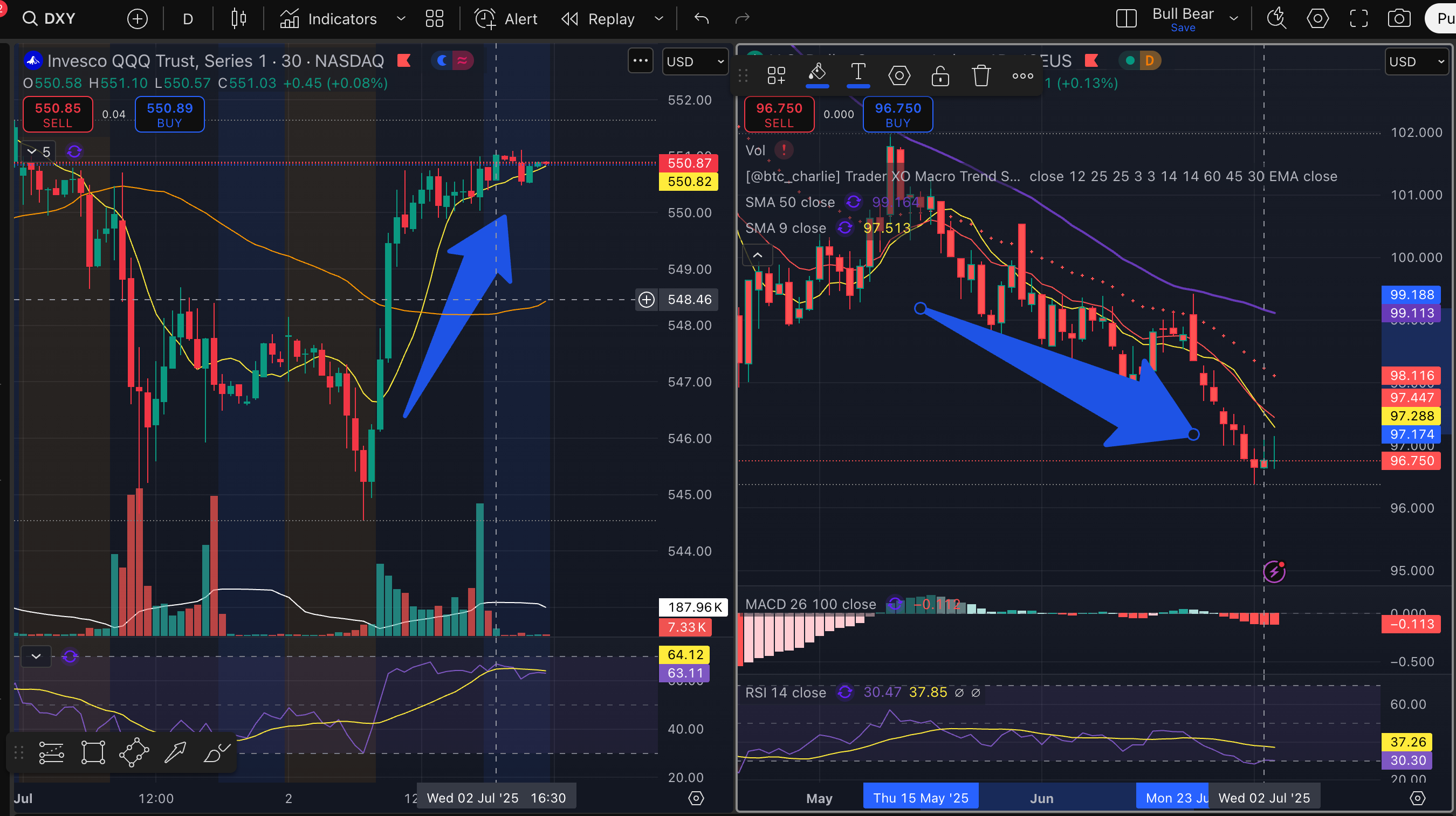Expand the favorite indicators chevron beside Indicators
This screenshot has height=816, width=1456.
point(401,19)
